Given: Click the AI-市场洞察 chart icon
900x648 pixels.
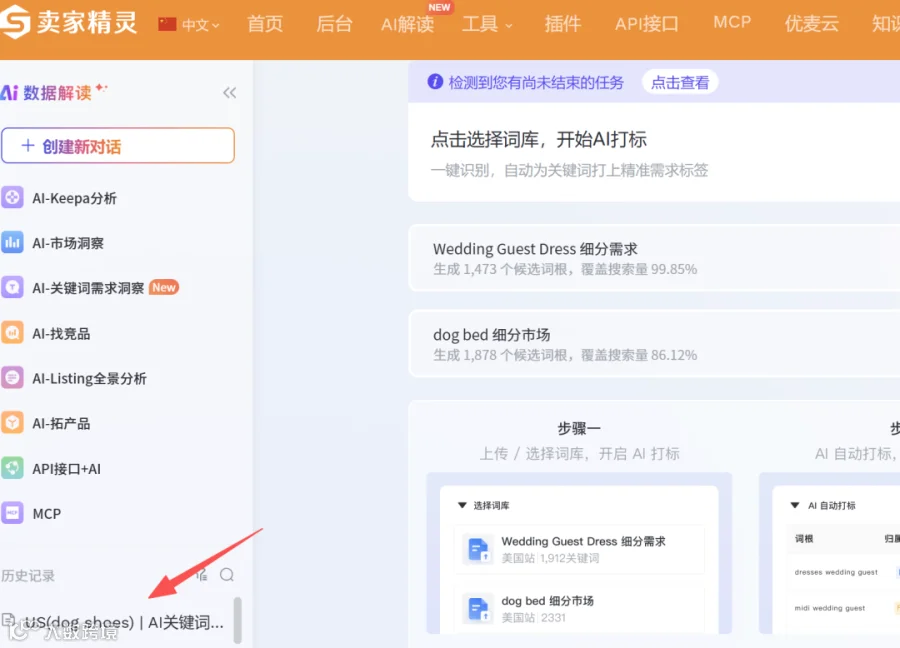Looking at the screenshot, I should (12, 242).
